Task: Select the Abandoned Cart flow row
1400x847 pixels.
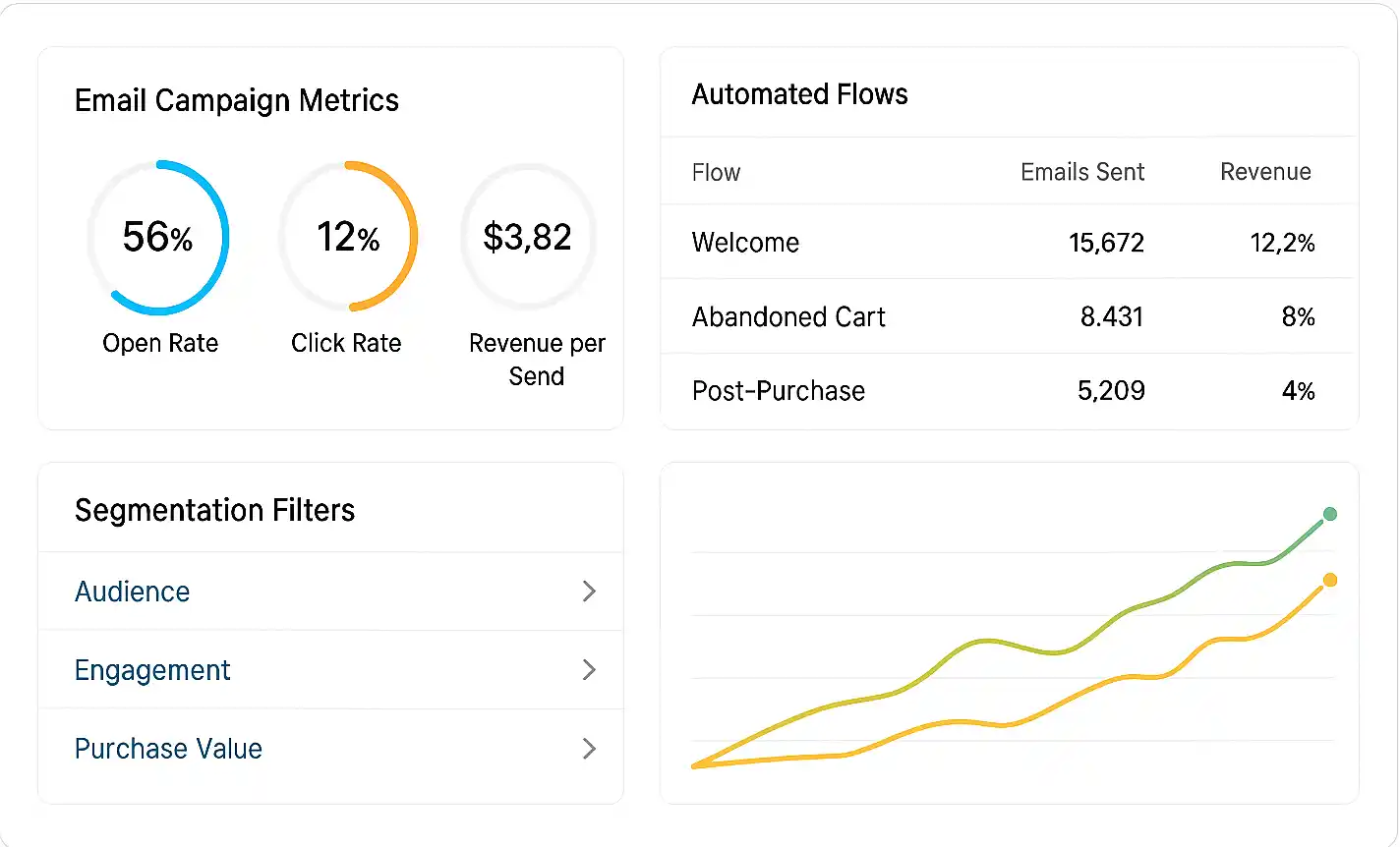Action: tap(1007, 316)
